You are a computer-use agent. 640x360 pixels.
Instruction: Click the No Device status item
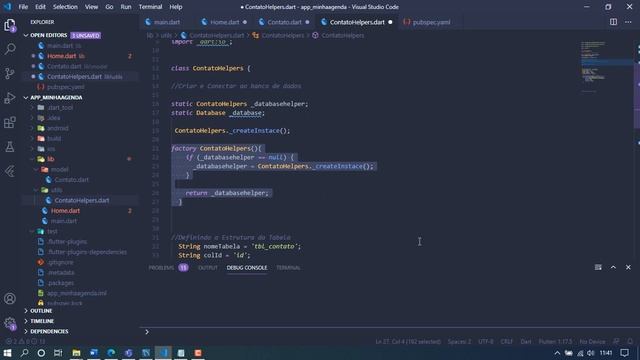pyautogui.click(x=592, y=341)
